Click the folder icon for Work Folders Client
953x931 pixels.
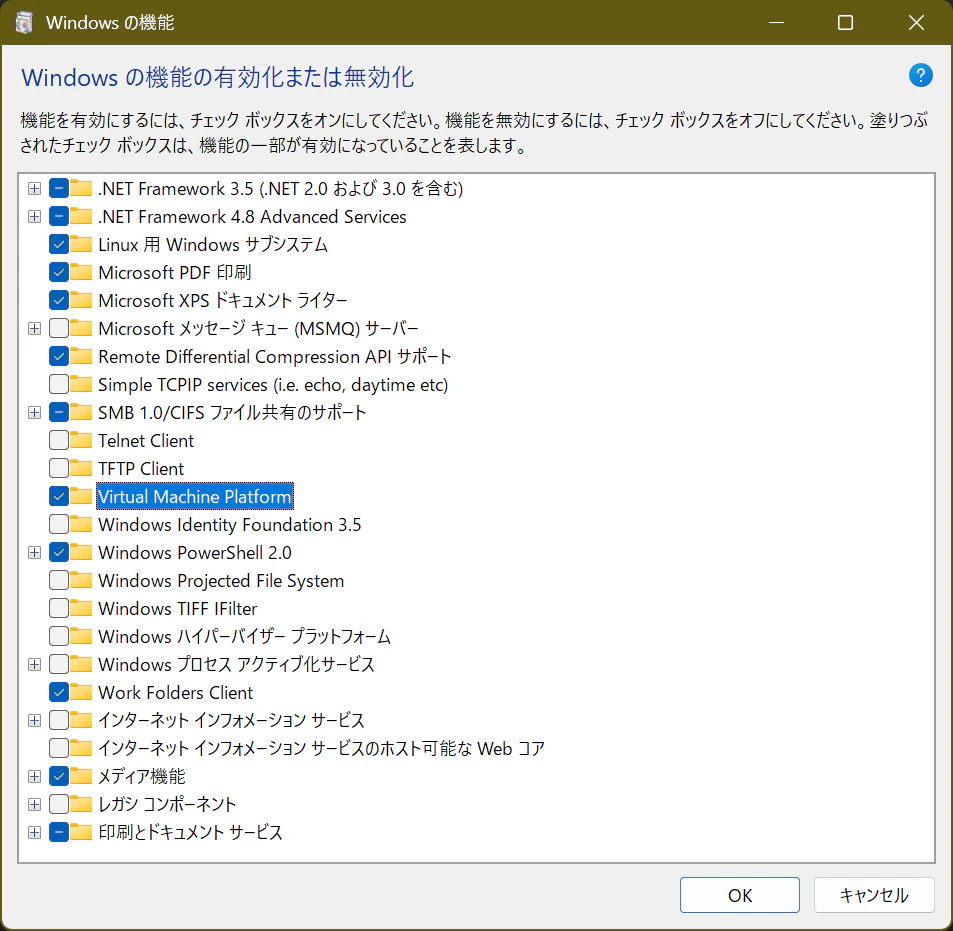click(x=81, y=692)
